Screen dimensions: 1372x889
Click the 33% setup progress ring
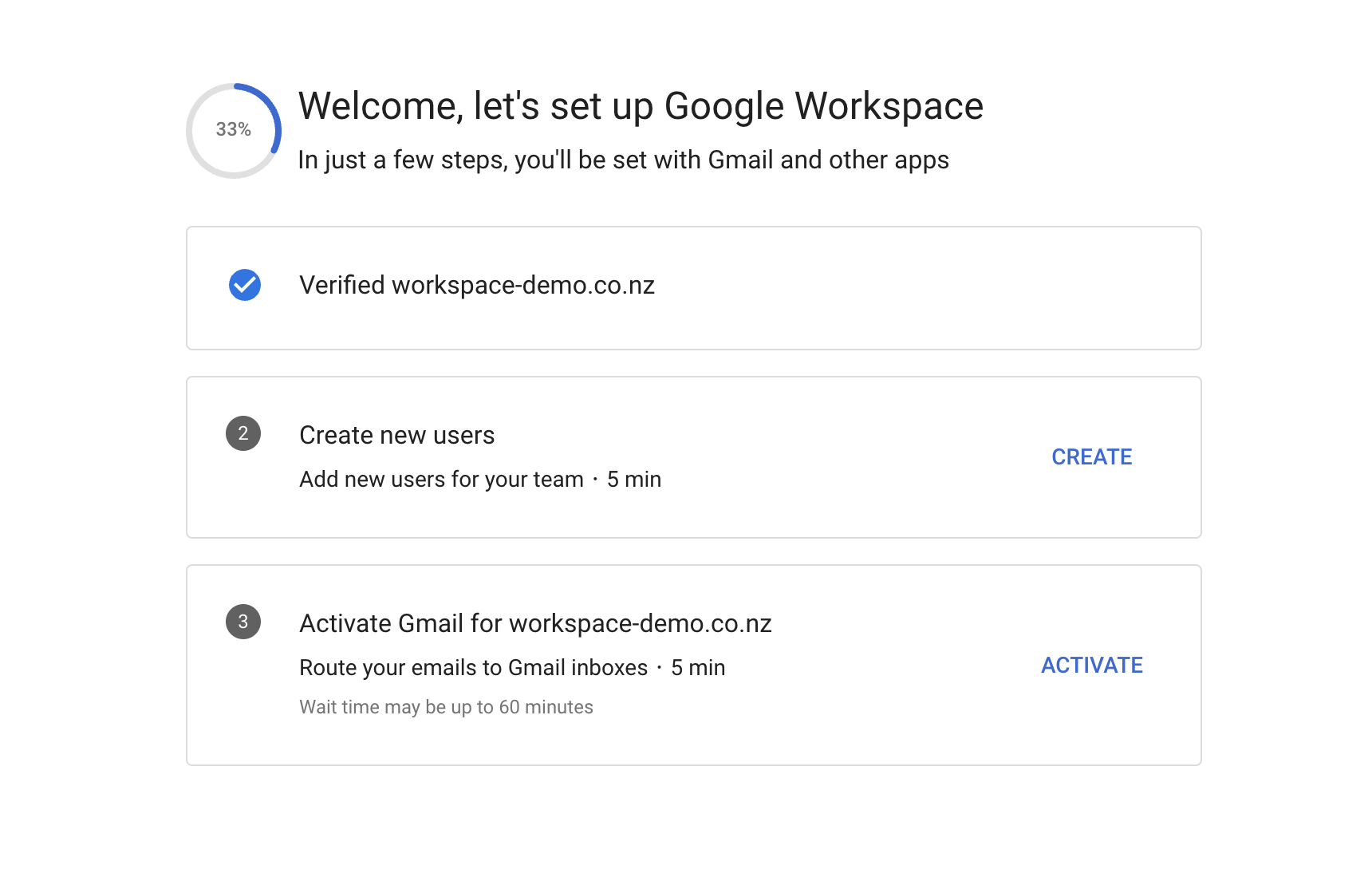point(234,131)
